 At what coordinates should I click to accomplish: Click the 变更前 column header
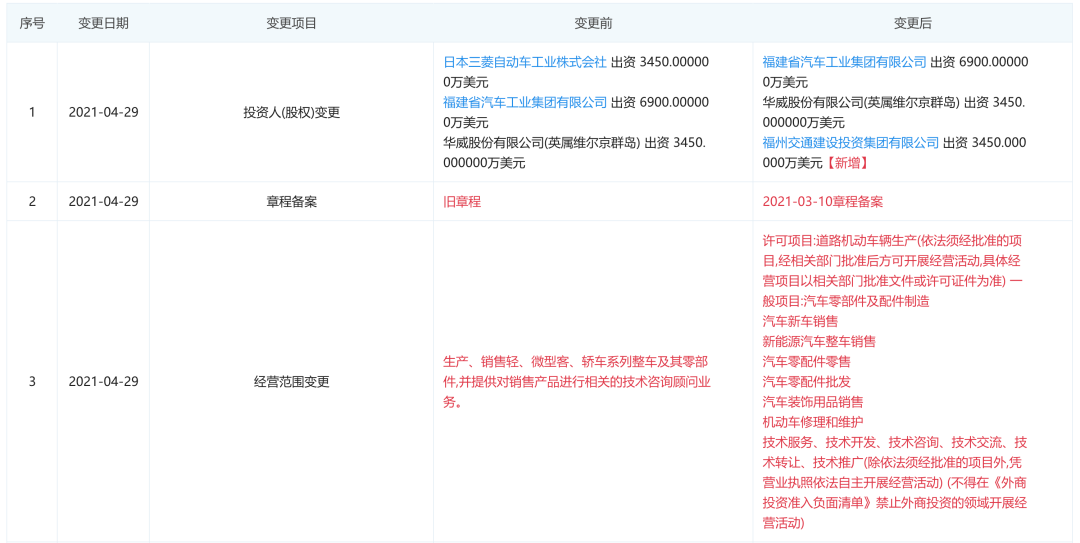coord(593,23)
